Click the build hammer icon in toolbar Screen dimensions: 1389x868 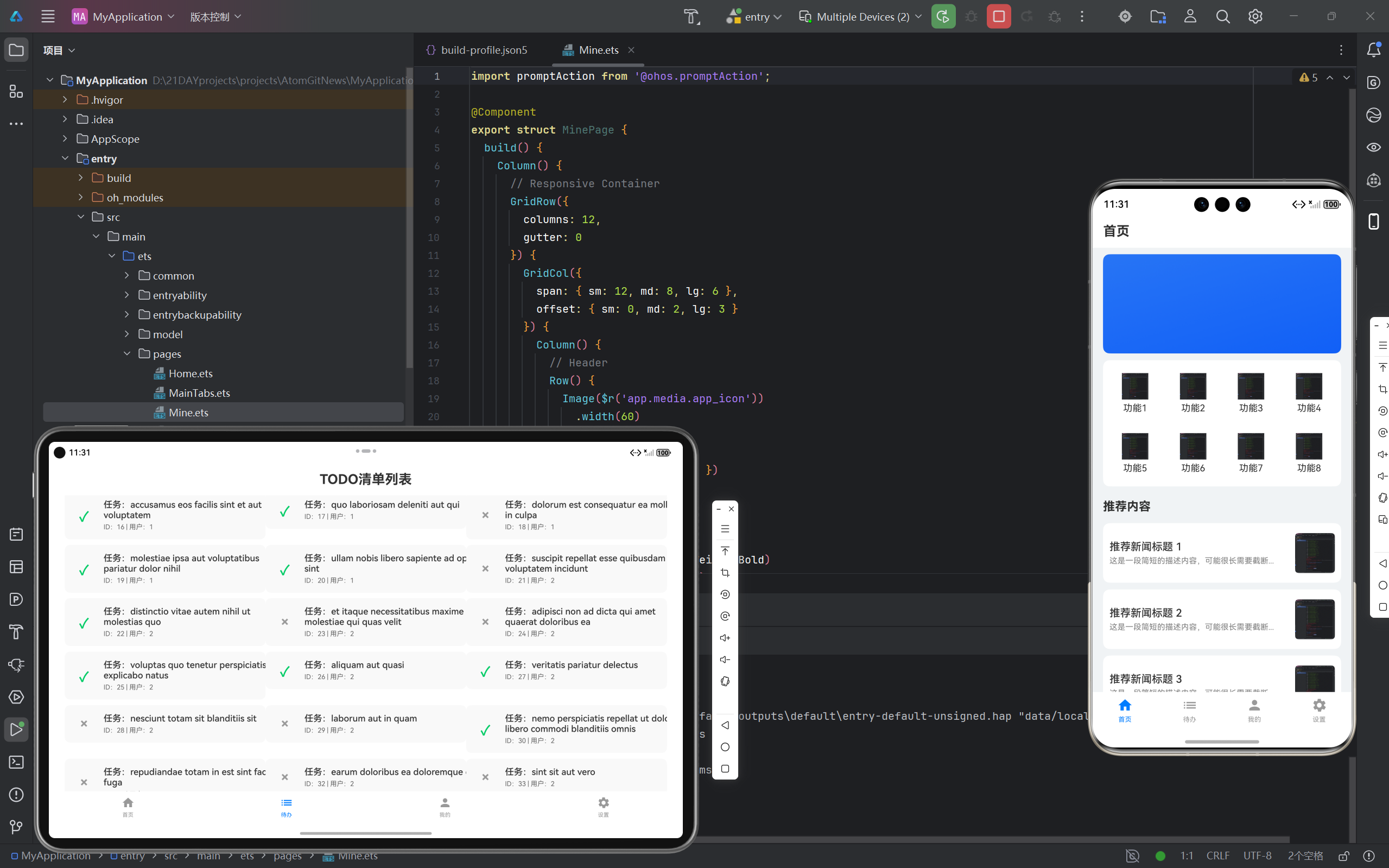click(692, 17)
